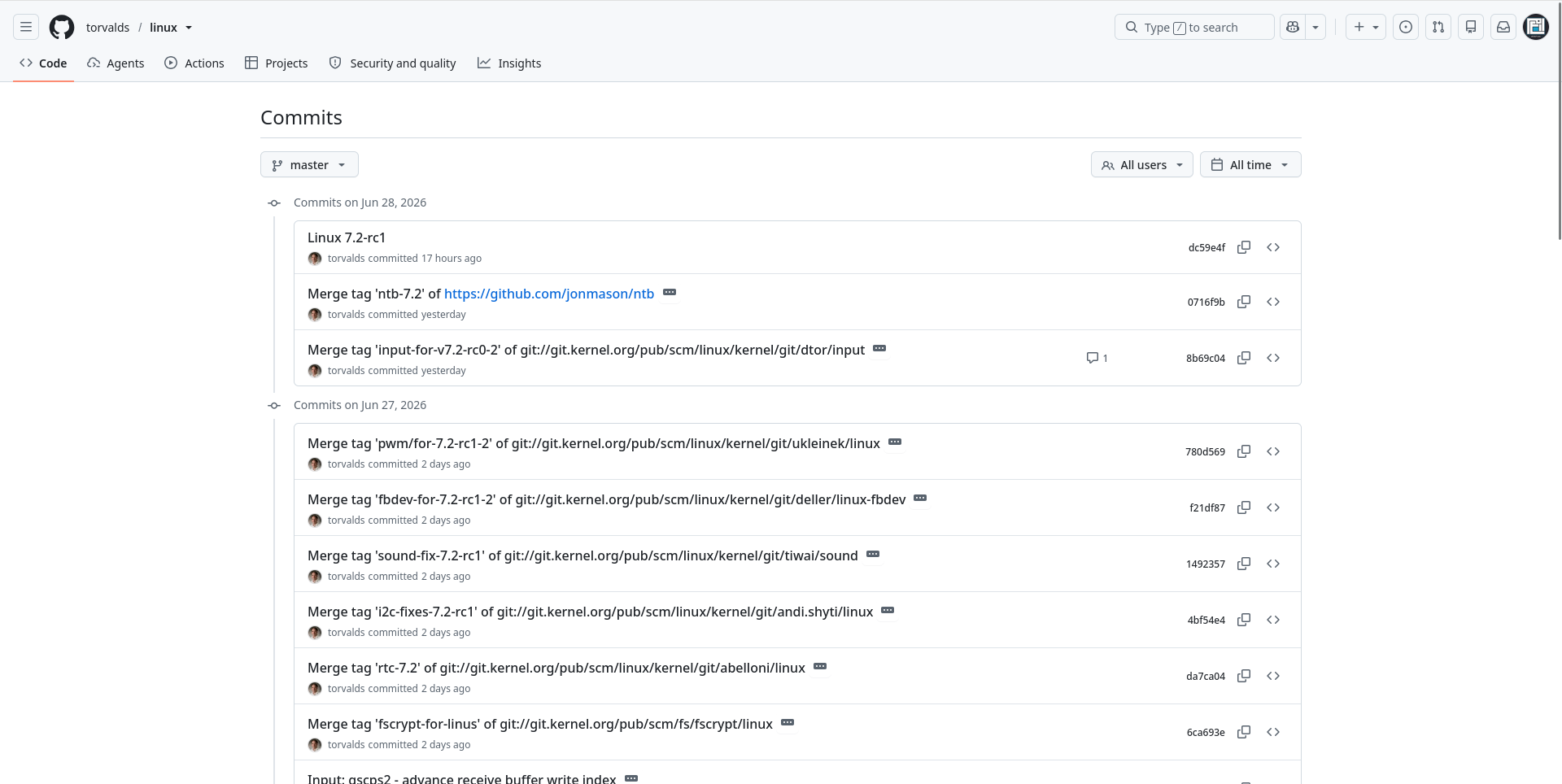Image resolution: width=1562 pixels, height=784 pixels.
Task: Open the Linux 7.2-rc1 commit
Action: (347, 237)
